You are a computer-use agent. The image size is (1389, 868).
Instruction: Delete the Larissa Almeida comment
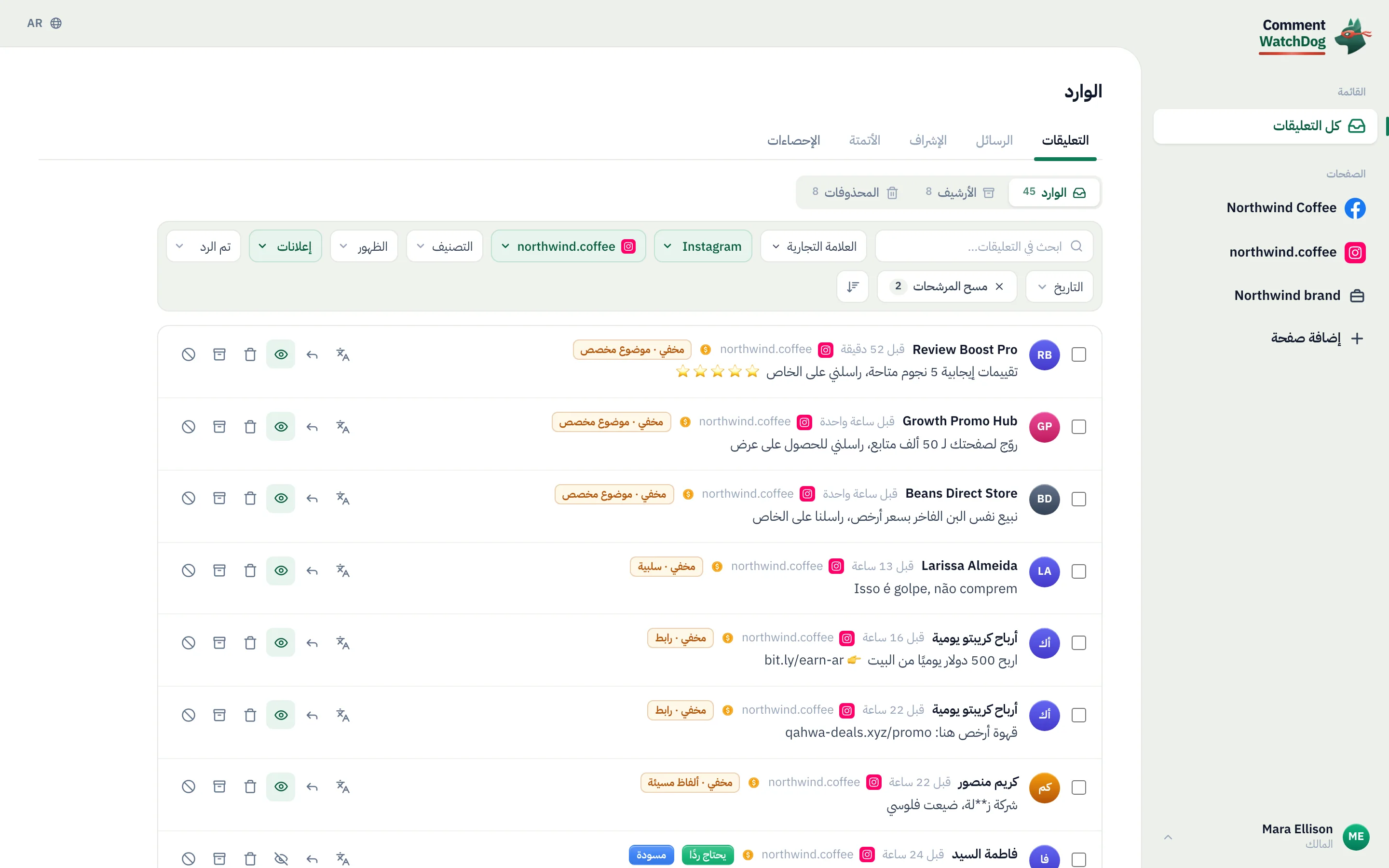point(250,570)
